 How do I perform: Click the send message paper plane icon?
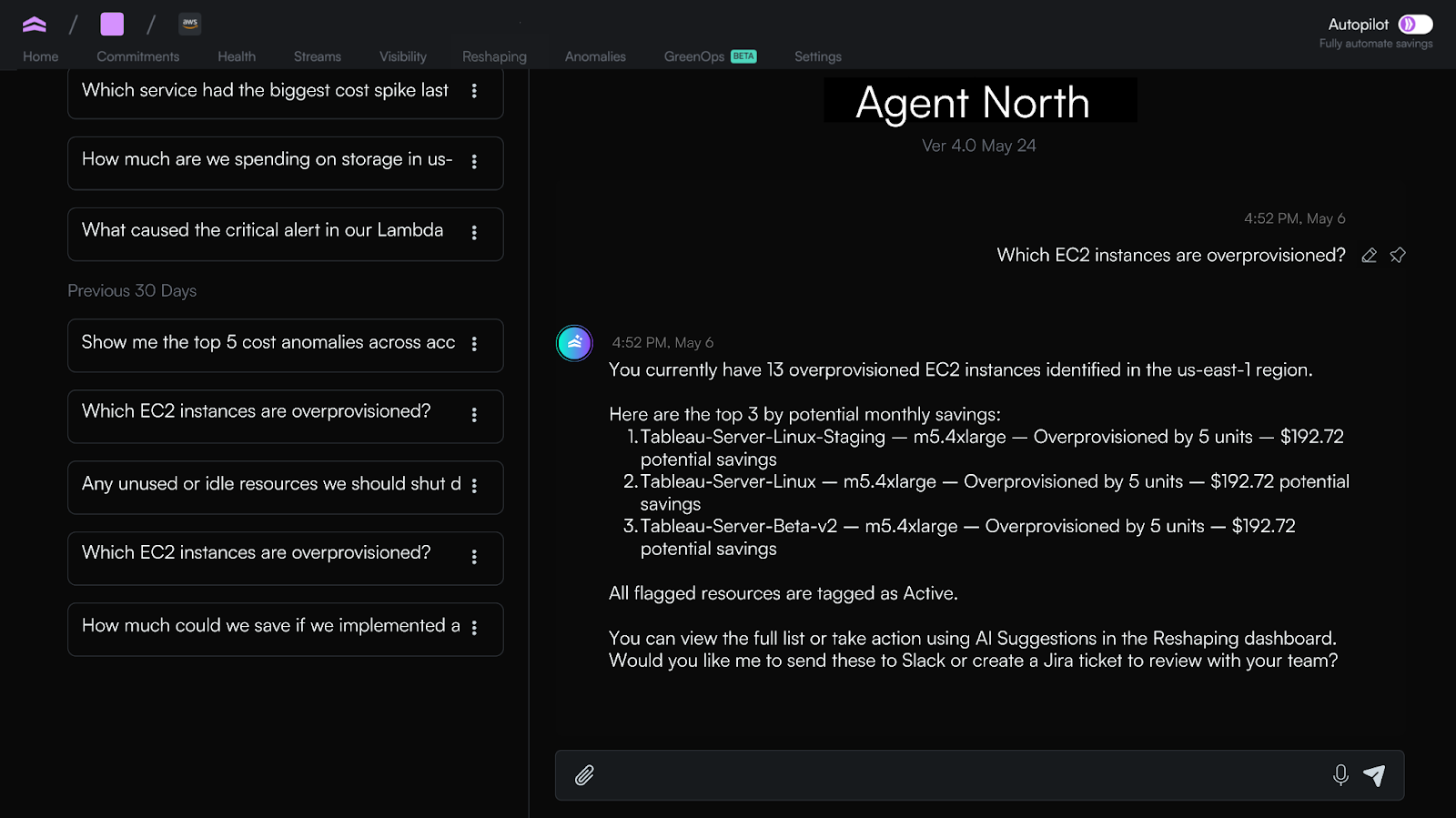(1374, 775)
